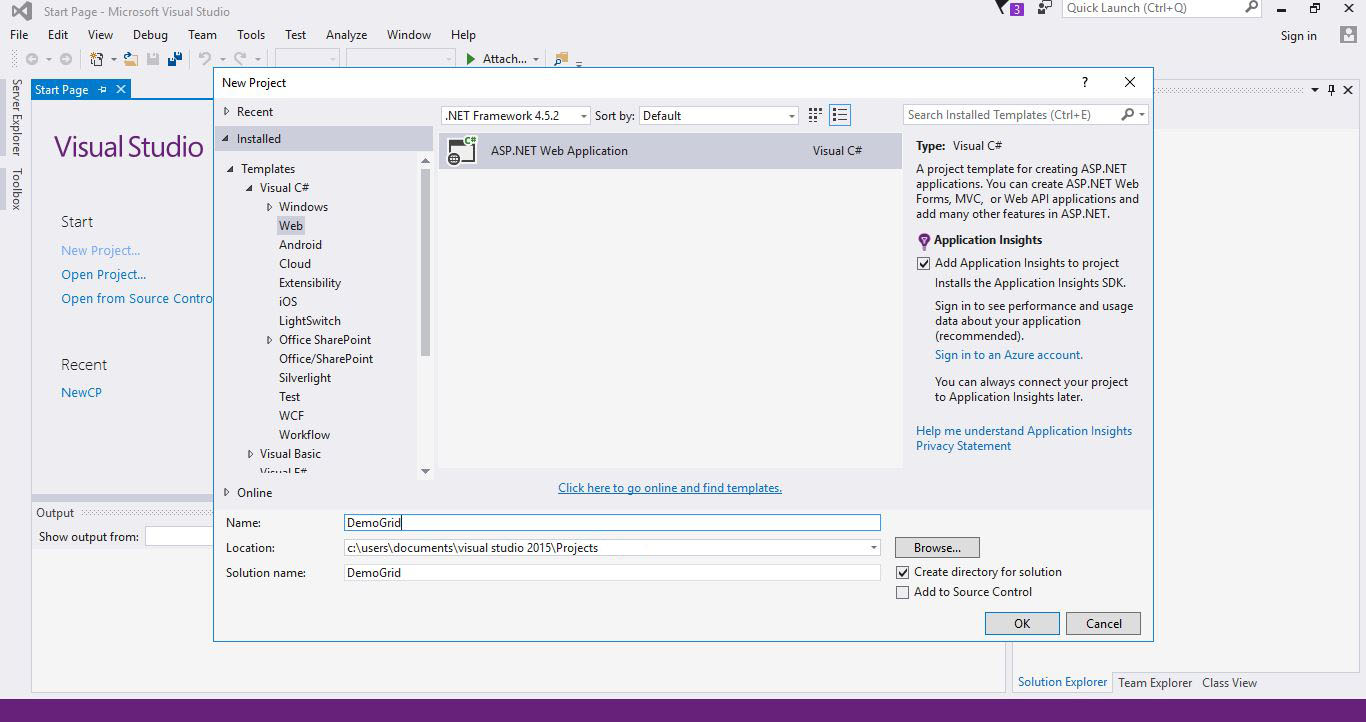Click Help me understand Application Insights link

point(1024,431)
